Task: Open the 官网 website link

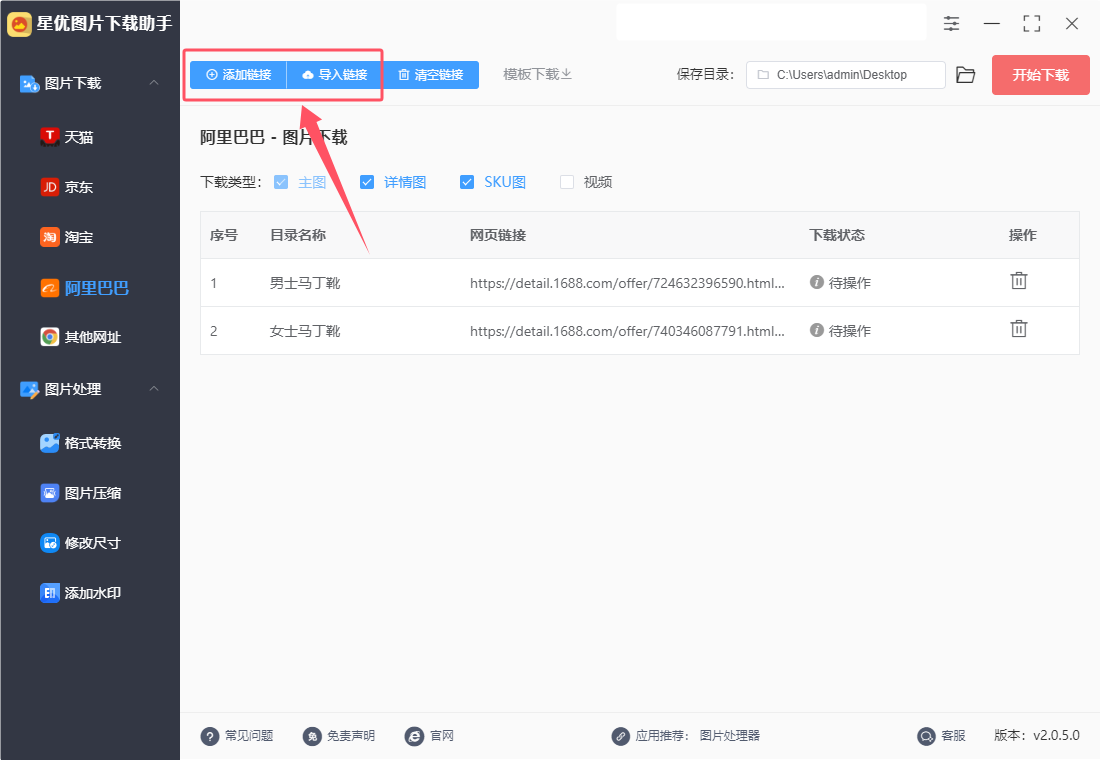Action: 429,735
